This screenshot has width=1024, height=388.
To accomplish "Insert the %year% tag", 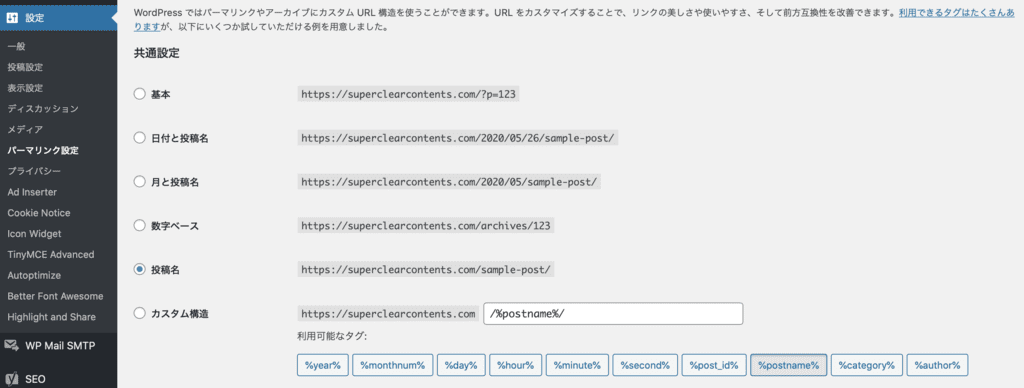I will coord(323,365).
